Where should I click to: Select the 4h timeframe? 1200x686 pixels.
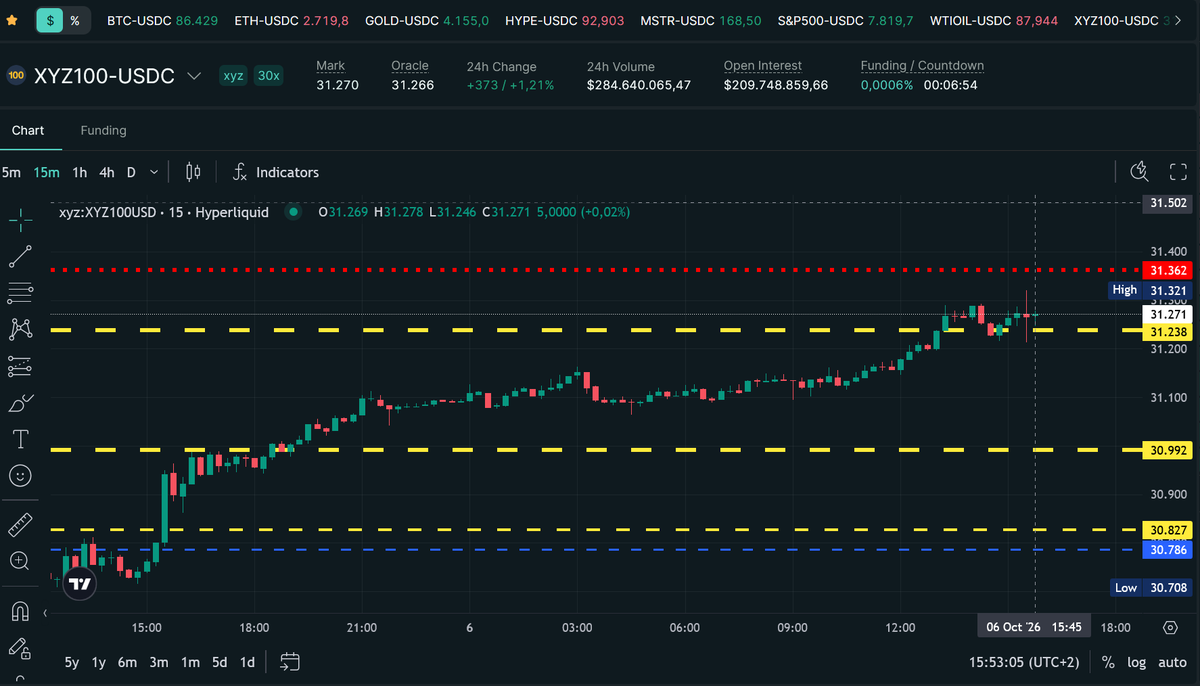coord(106,172)
